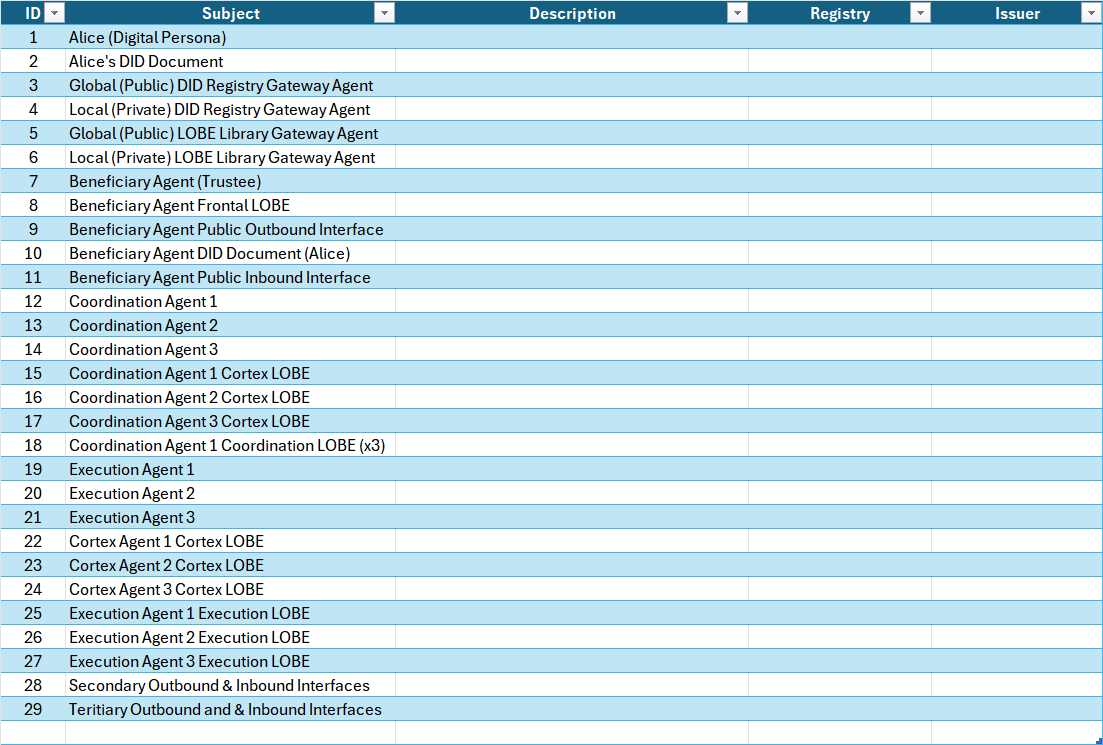Image resolution: width=1103 pixels, height=745 pixels.
Task: Select Execution Agent 3 Execution LOBE cell
Action: click(189, 662)
